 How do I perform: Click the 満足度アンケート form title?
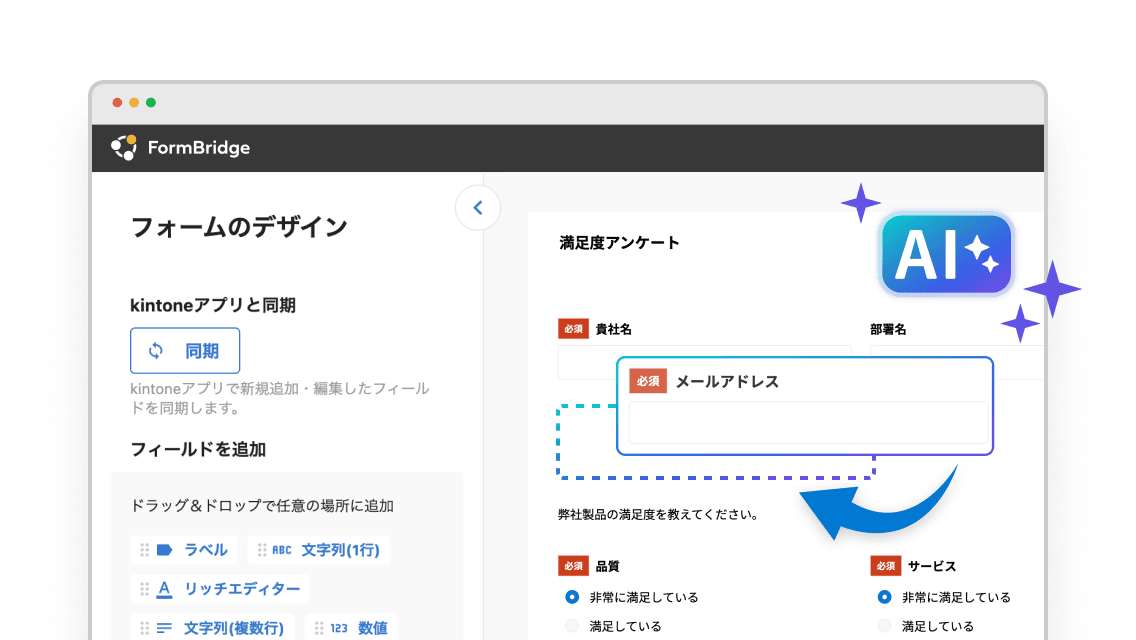pyautogui.click(x=619, y=243)
